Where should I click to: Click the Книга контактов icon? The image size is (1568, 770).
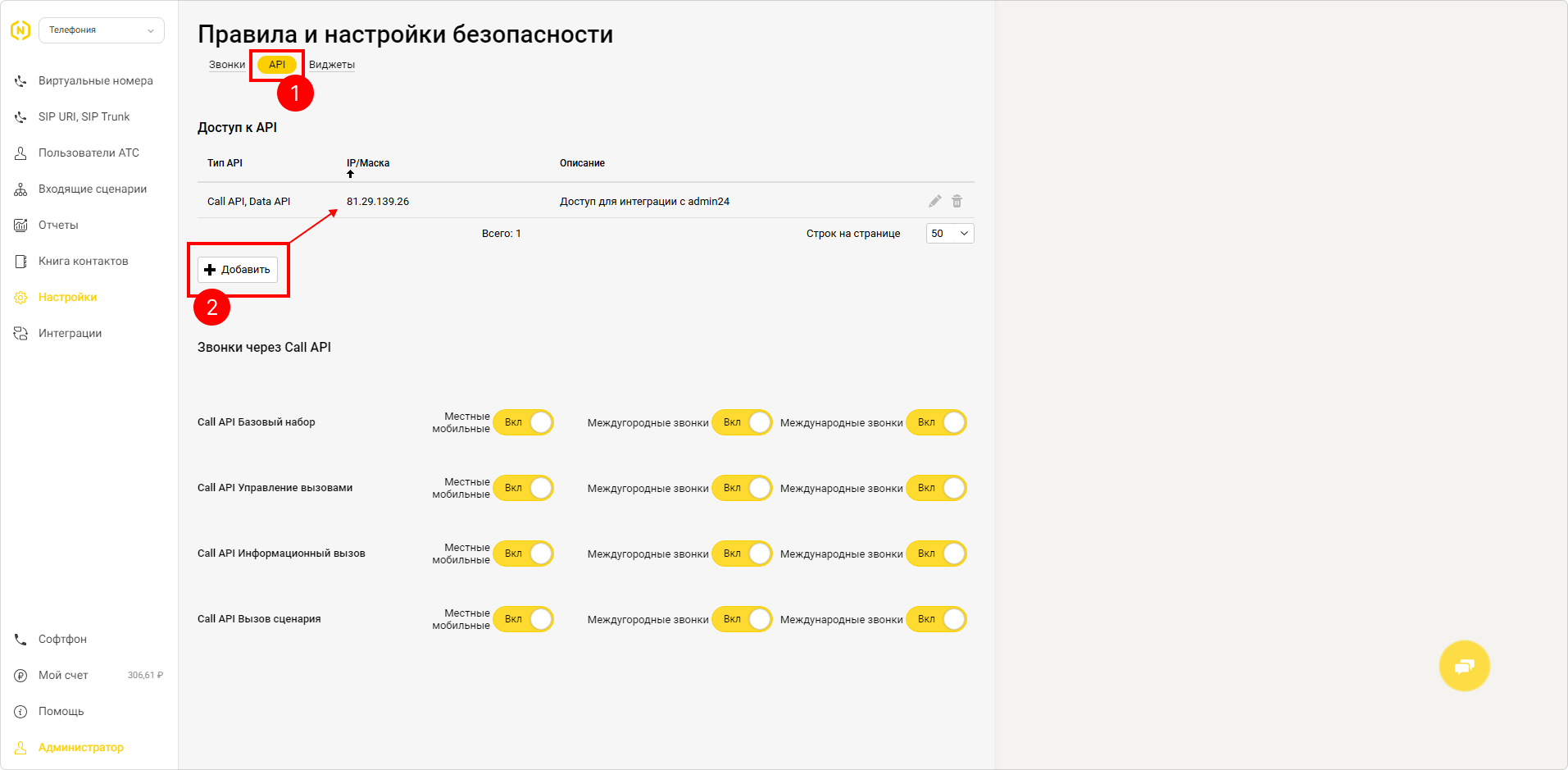click(20, 262)
